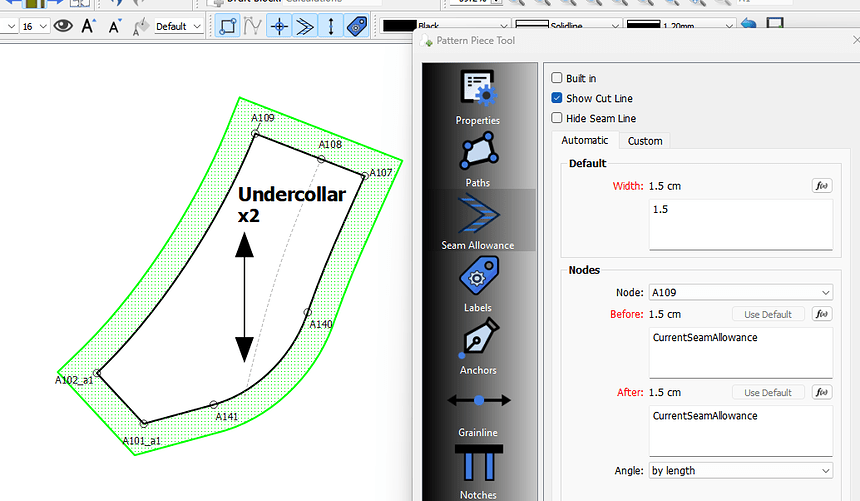Check Hide Seam Line
Image resolution: width=860 pixels, height=501 pixels.
[x=557, y=118]
